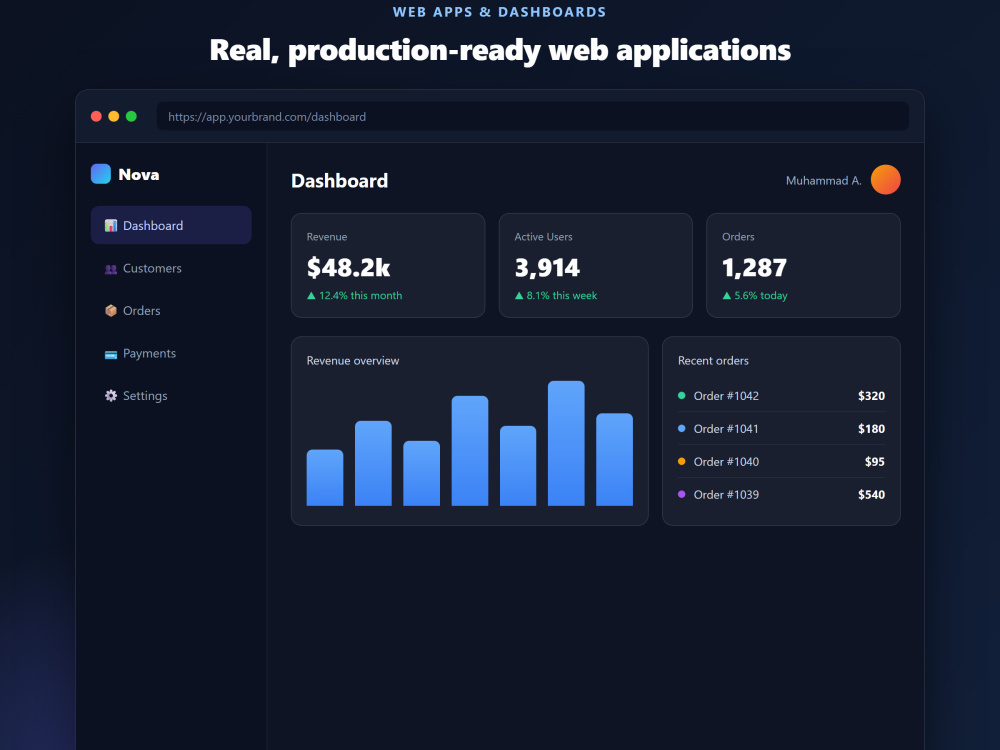This screenshot has height=750, width=1000.
Task: Select Payments in the sidebar
Action: point(171,353)
